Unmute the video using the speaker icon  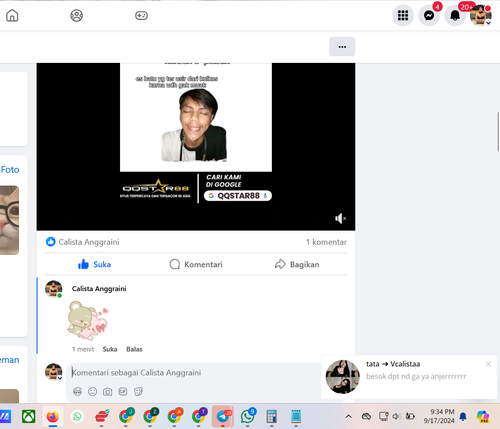(x=340, y=218)
